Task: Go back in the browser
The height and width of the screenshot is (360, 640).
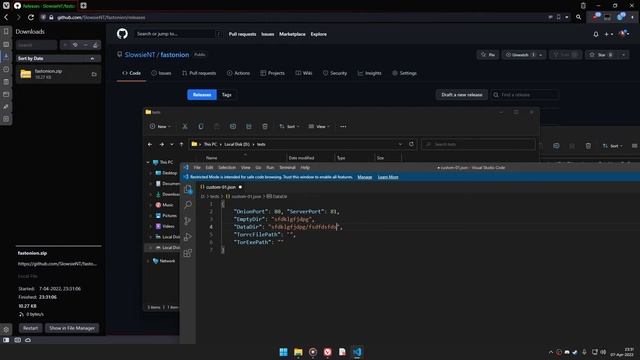Action: tap(6, 17)
